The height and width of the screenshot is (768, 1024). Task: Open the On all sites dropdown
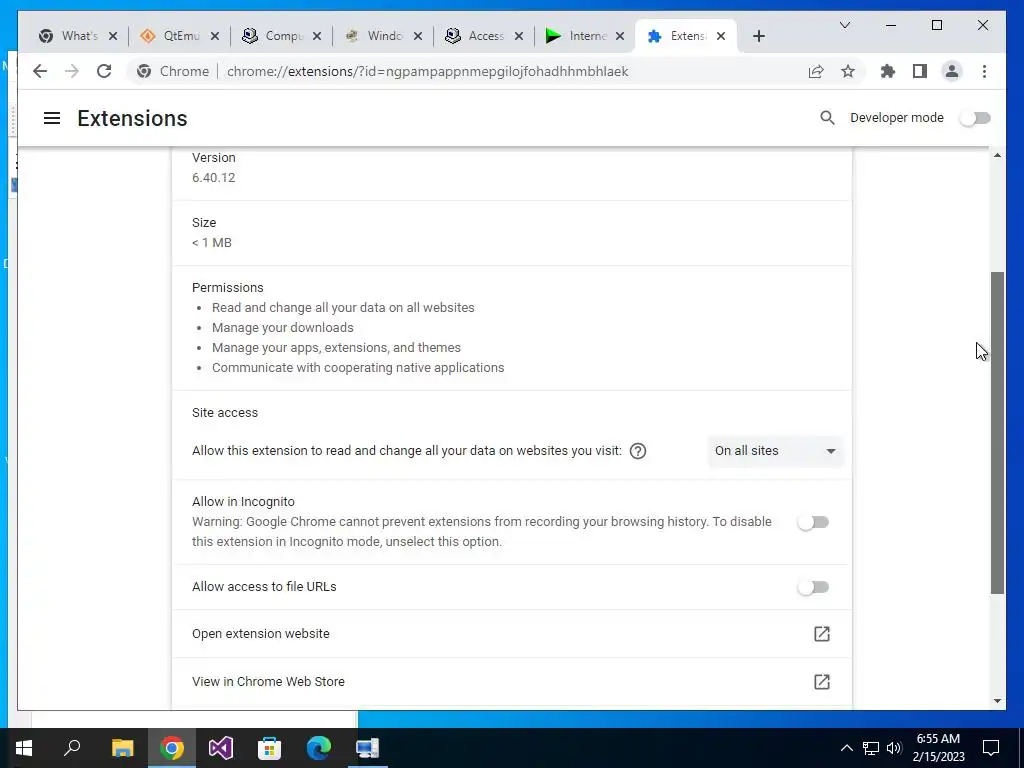(x=775, y=451)
